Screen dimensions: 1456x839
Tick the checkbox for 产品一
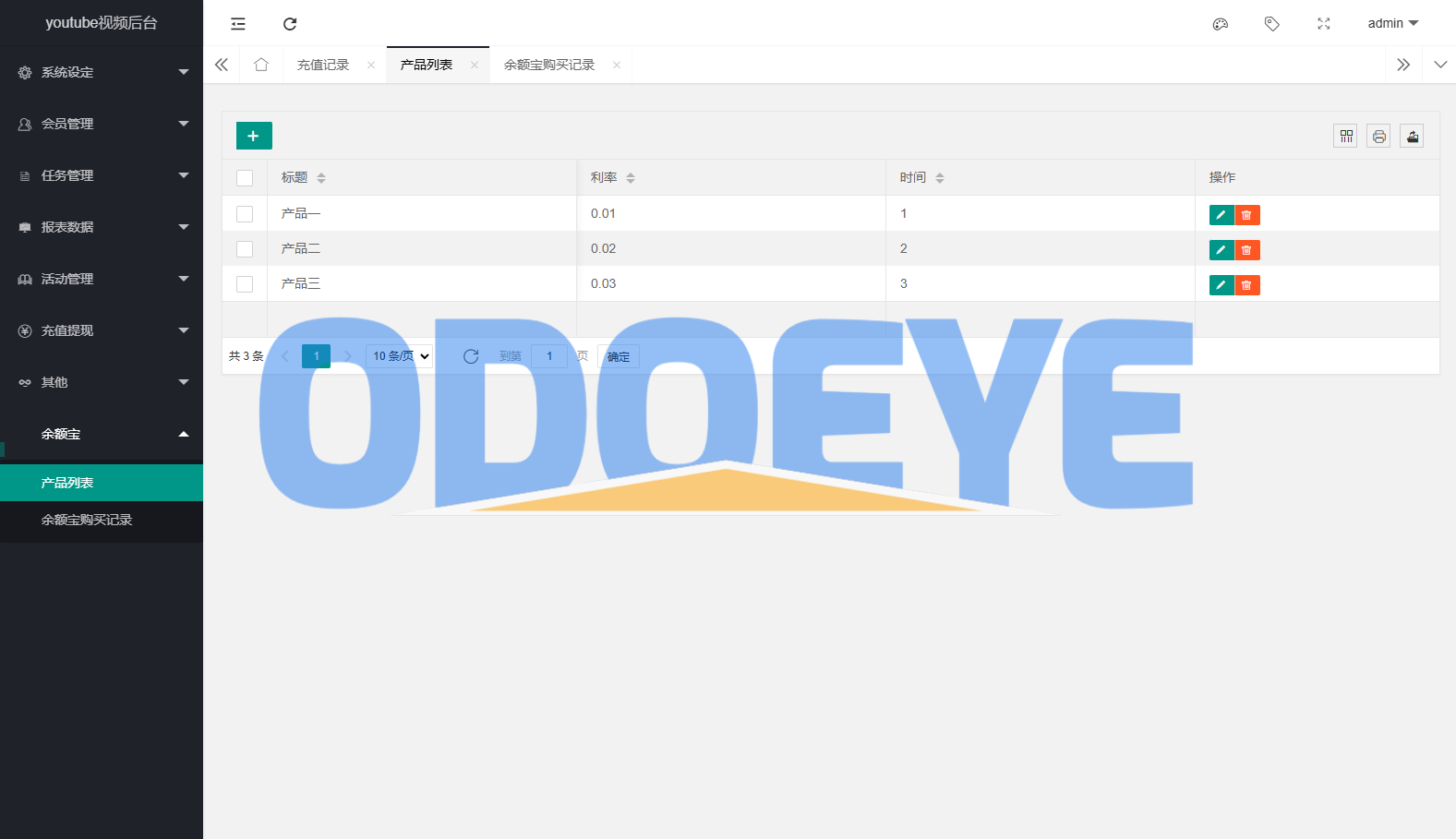[x=245, y=214]
